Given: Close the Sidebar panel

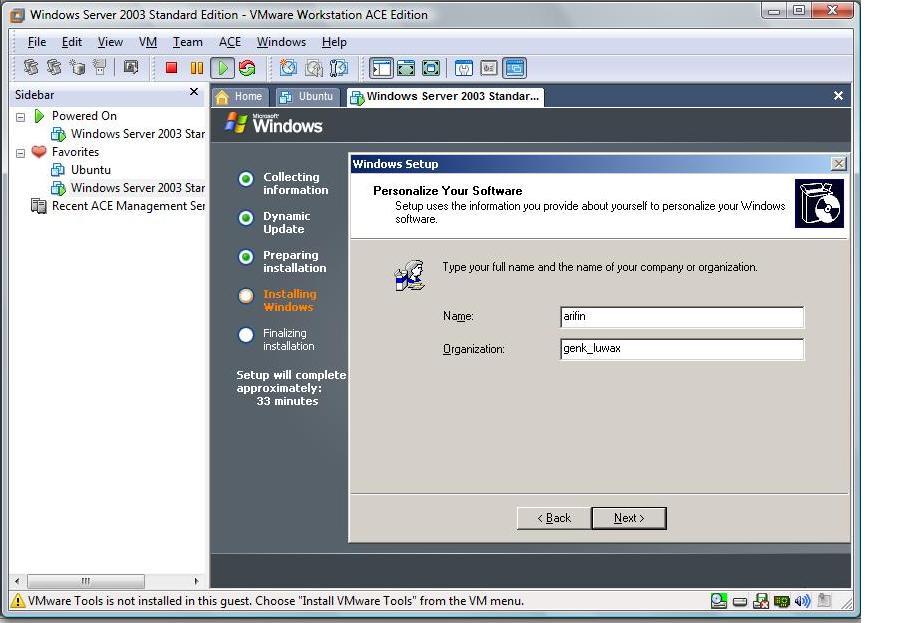Looking at the screenshot, I should (x=194, y=92).
